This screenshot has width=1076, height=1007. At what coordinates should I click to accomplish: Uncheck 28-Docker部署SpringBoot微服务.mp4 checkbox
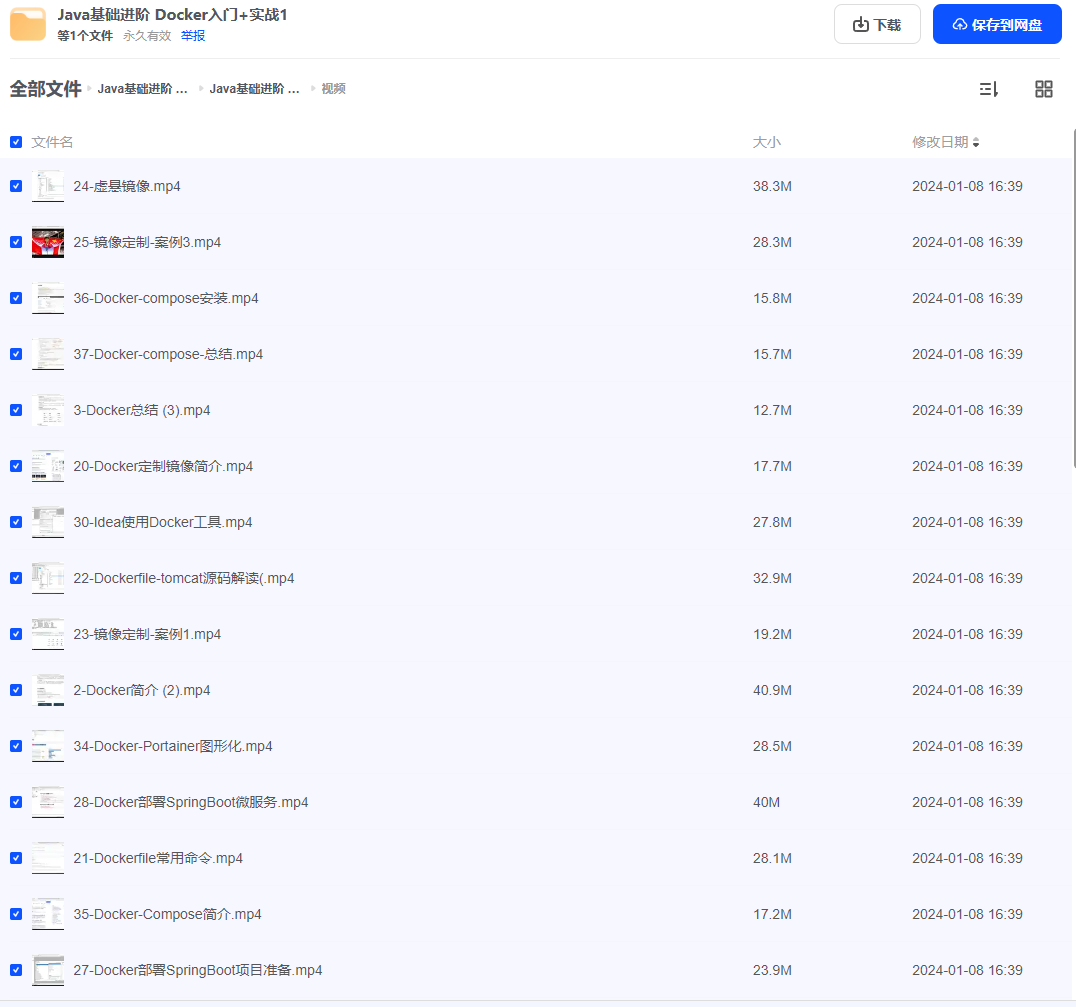point(16,802)
